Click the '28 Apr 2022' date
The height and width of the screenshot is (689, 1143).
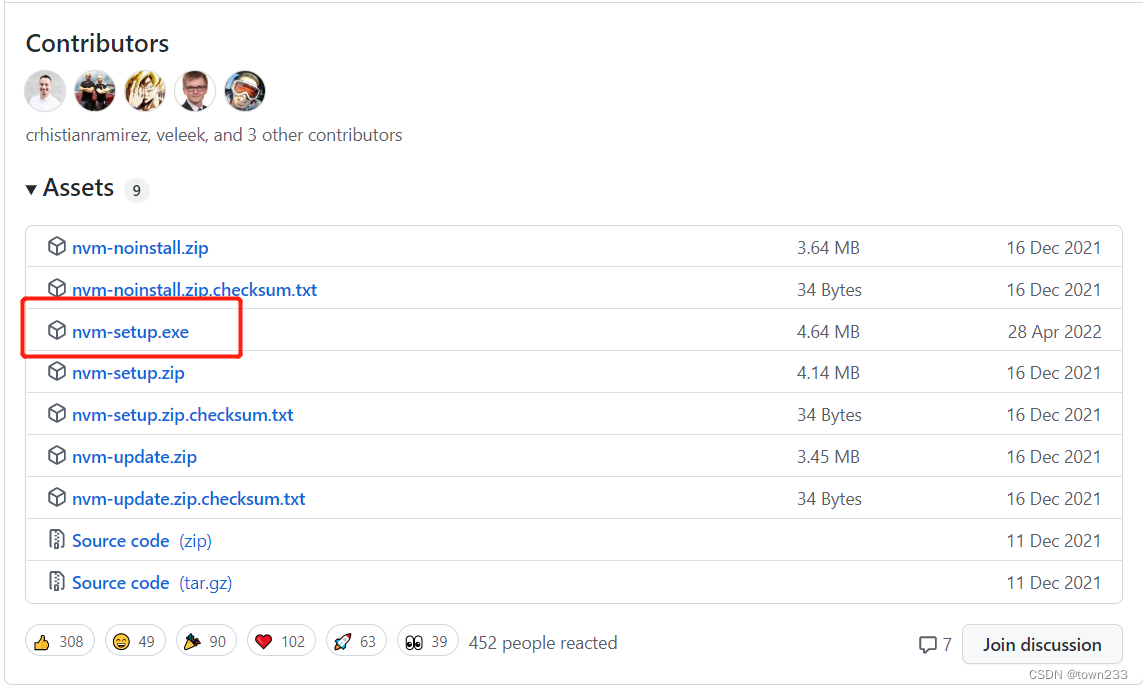1054,332
